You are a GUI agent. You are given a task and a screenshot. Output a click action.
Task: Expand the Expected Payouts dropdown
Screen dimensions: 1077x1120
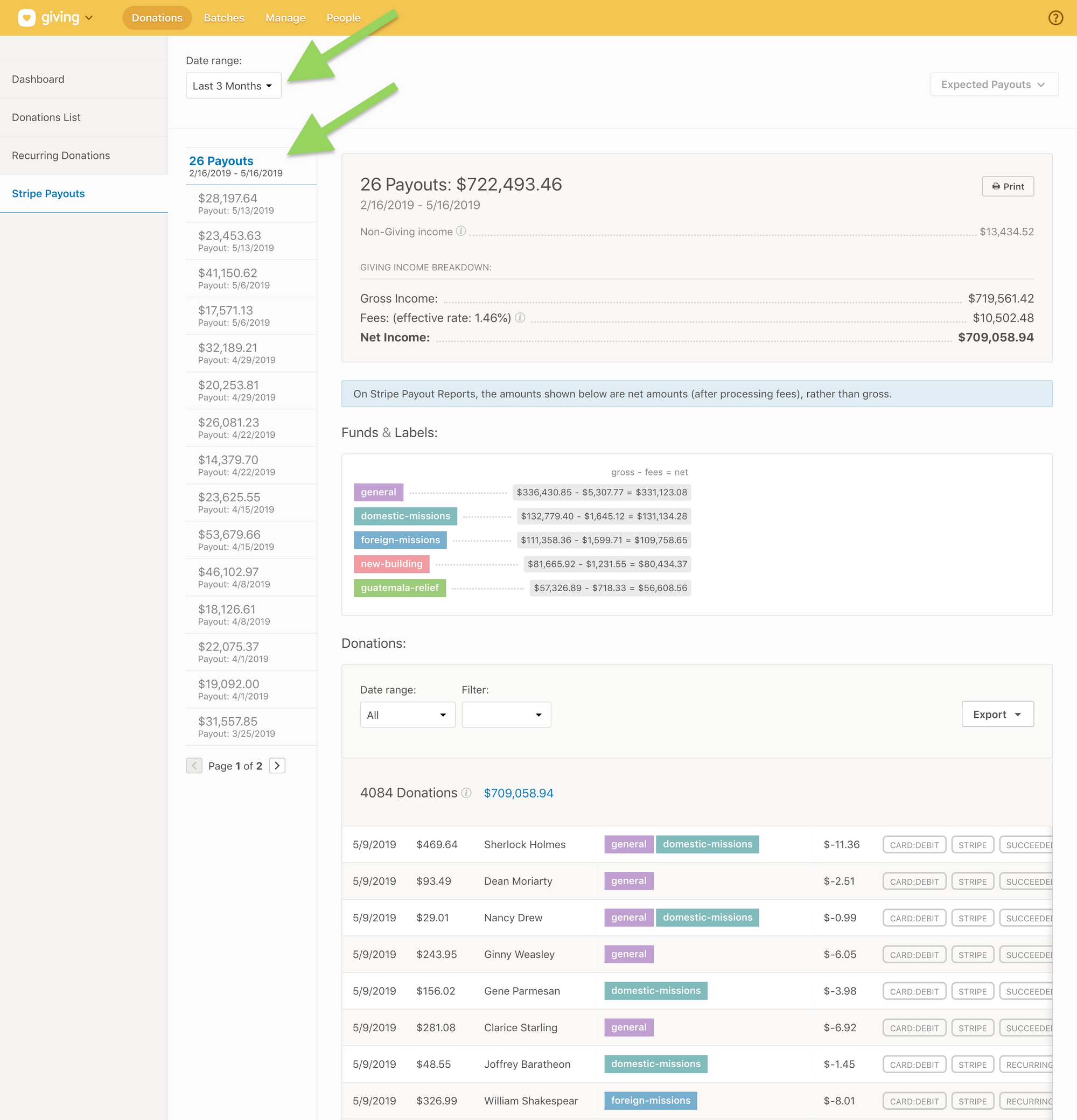(x=994, y=85)
